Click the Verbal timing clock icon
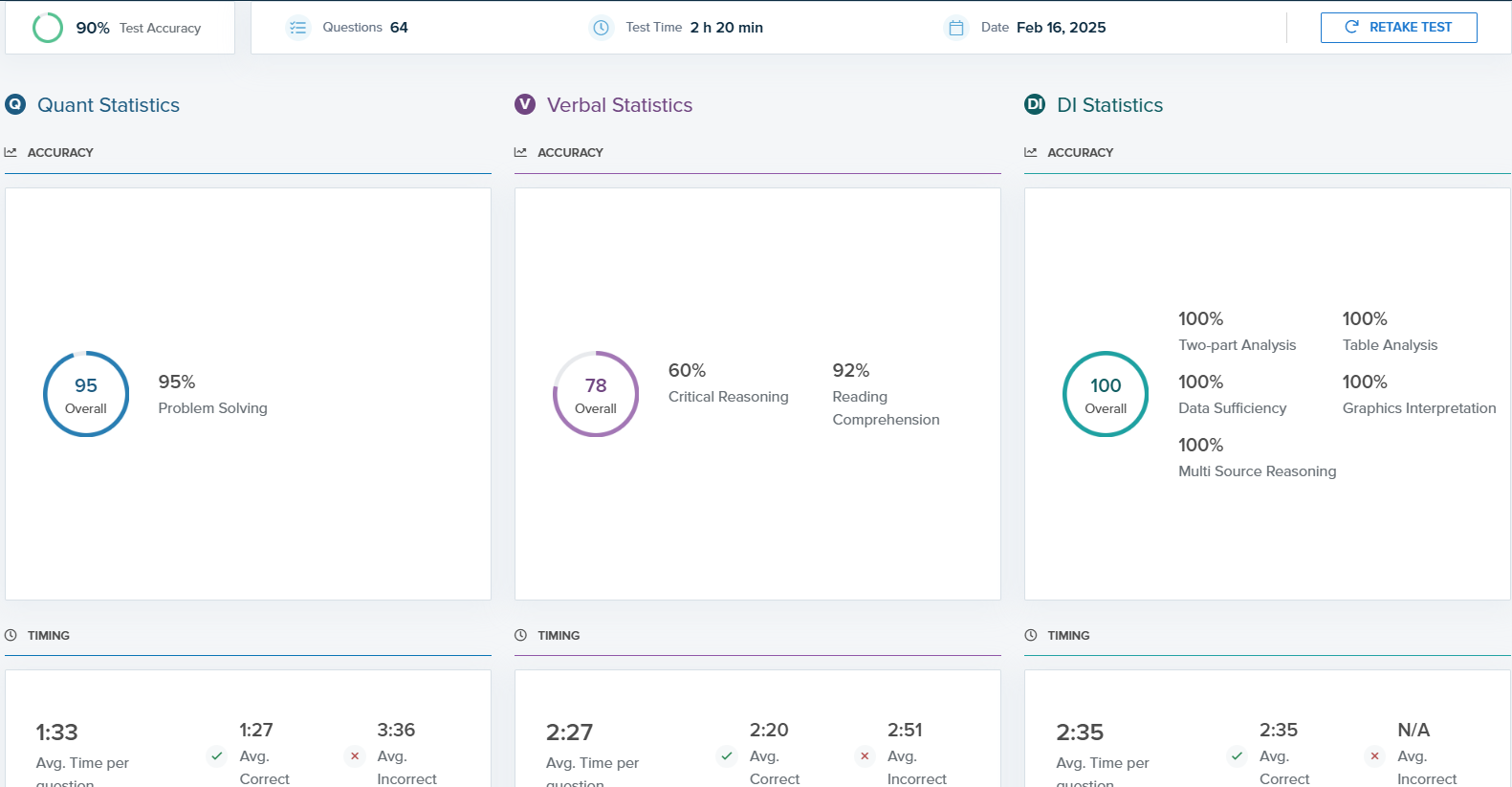This screenshot has width=1512, height=787. (521, 635)
